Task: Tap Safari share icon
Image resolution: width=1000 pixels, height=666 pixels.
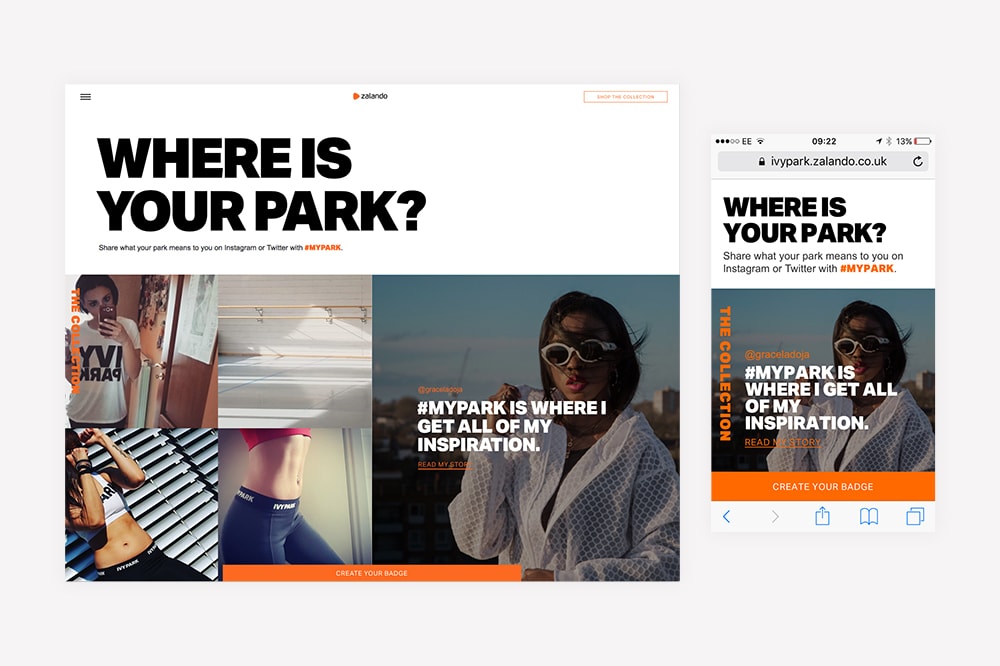Action: (x=823, y=515)
